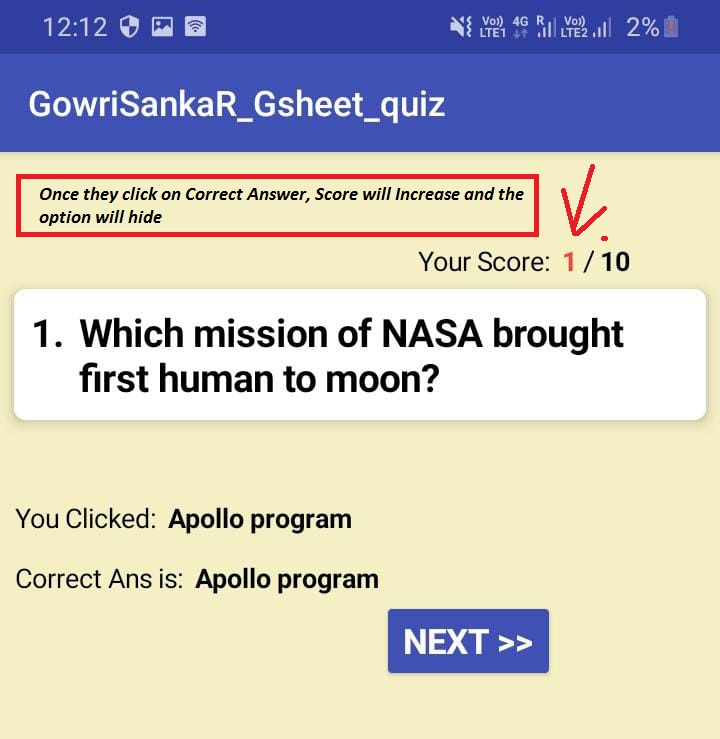Screen dimensions: 720x739
Task: Tap the 2% battery percentage text
Action: pyautogui.click(x=642, y=27)
